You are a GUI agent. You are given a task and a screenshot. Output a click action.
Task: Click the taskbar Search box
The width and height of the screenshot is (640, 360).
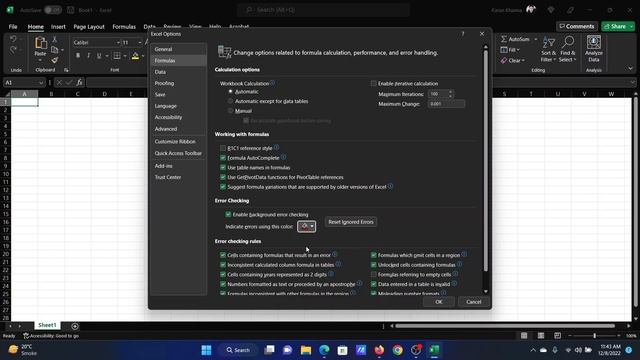click(x=238, y=350)
